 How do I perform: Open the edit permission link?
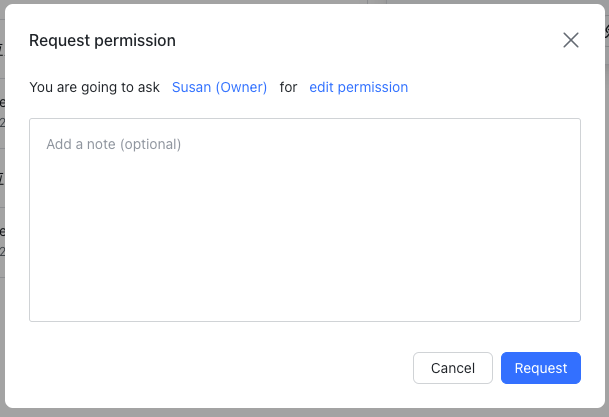(x=358, y=87)
